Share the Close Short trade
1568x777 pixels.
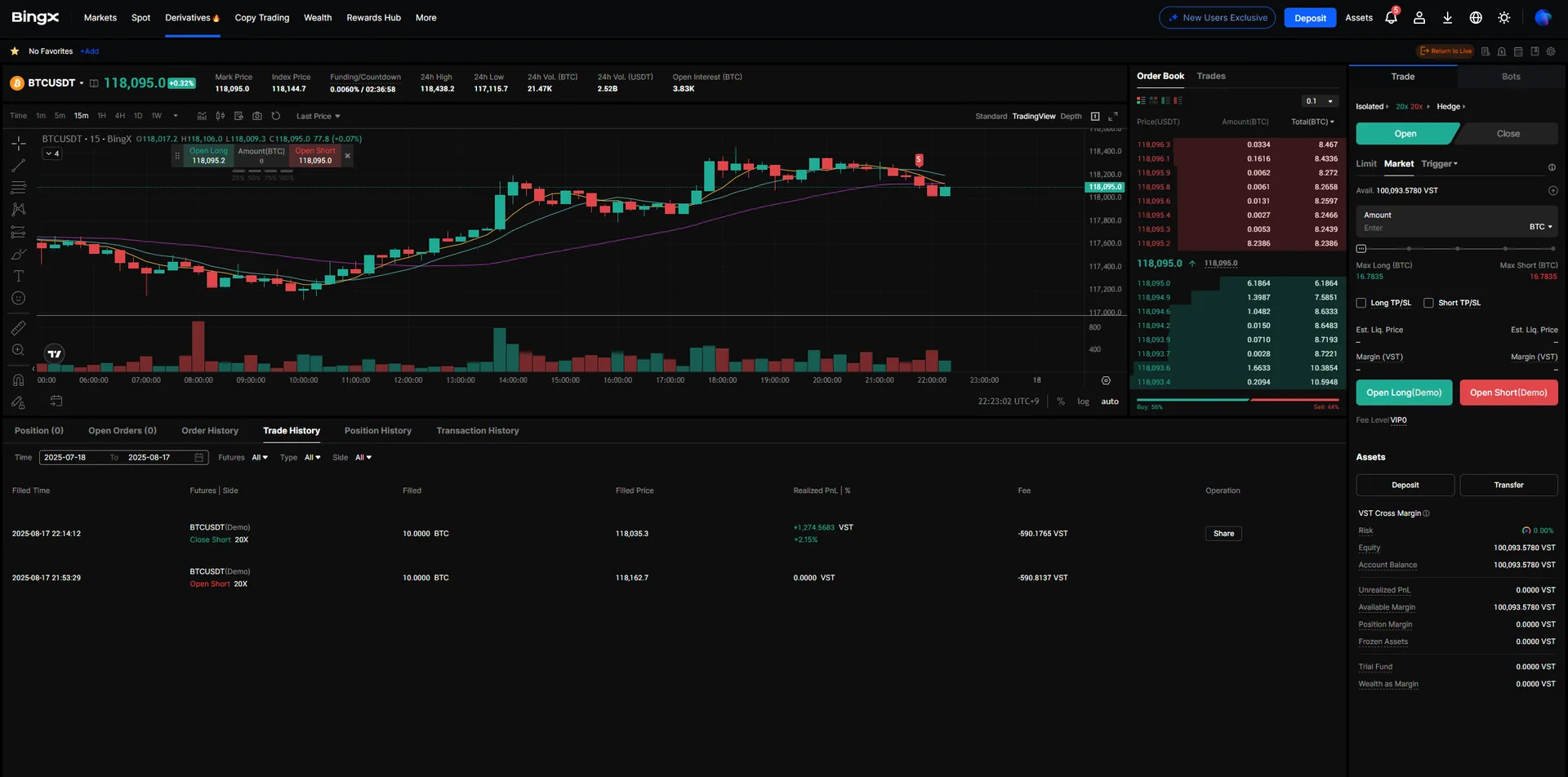coord(1223,534)
